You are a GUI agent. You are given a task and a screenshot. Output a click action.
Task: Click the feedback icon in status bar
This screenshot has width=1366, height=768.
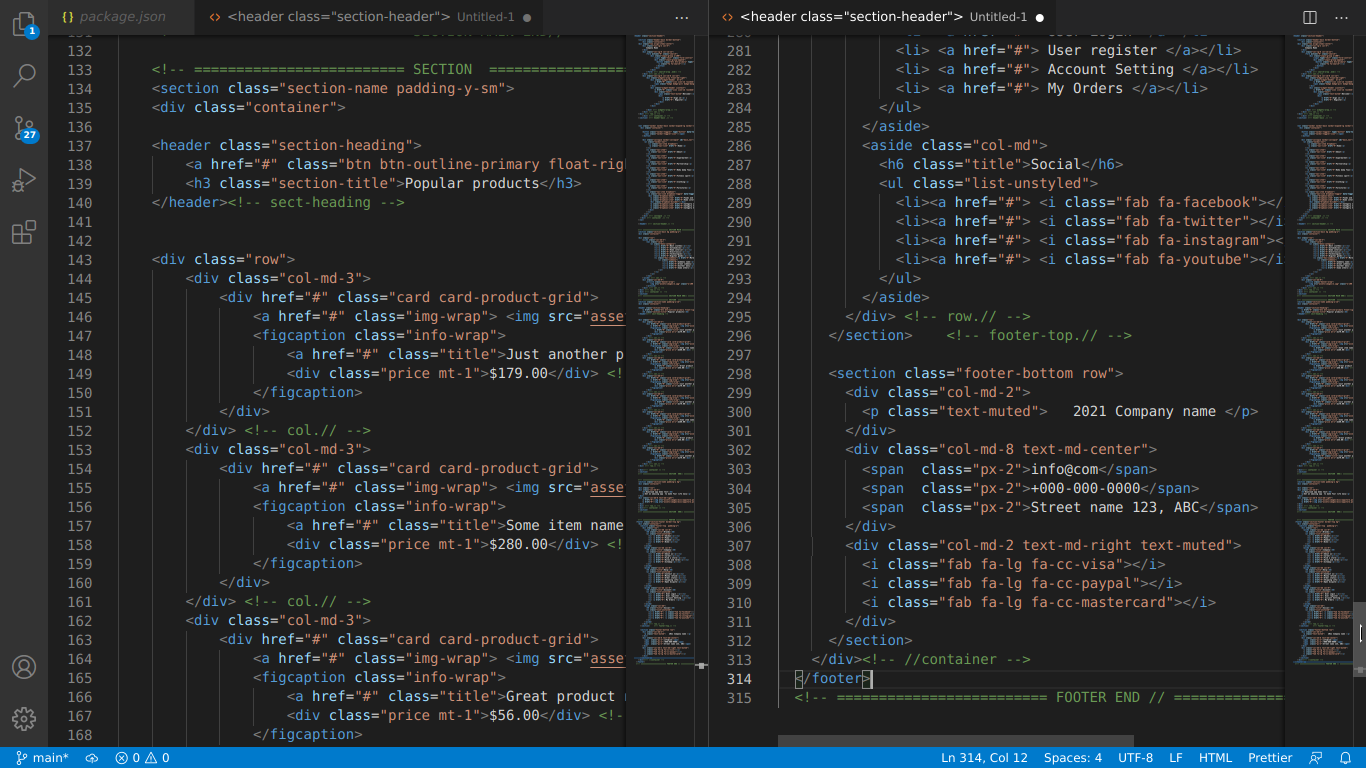1316,758
